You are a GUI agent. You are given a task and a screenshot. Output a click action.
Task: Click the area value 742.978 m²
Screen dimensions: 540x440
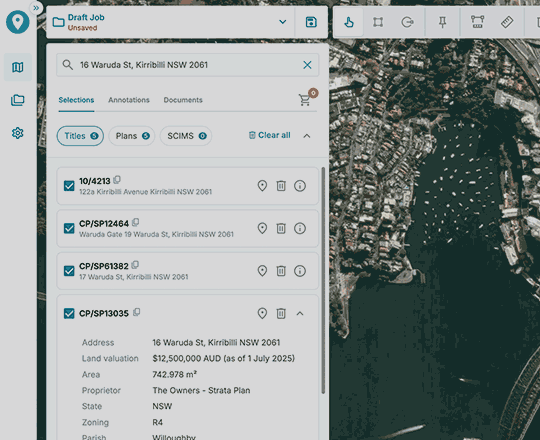pyautogui.click(x=175, y=374)
